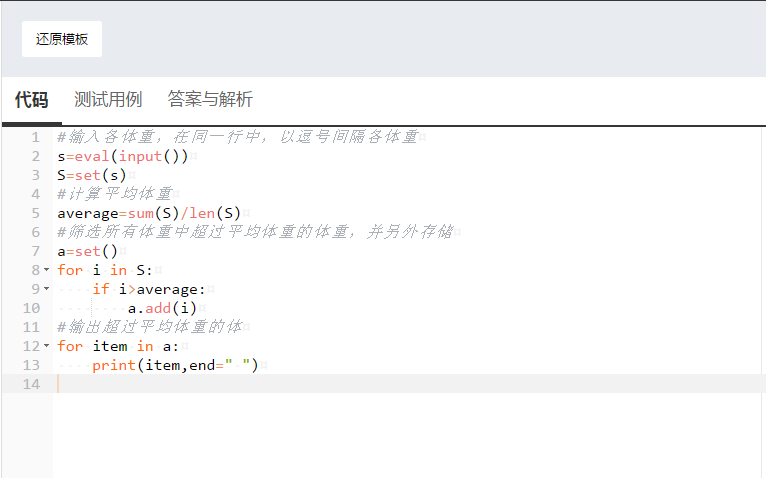Viewport: 766px width, 478px height.
Task: Click the first comment line about 输入各体重
Action: 237,137
